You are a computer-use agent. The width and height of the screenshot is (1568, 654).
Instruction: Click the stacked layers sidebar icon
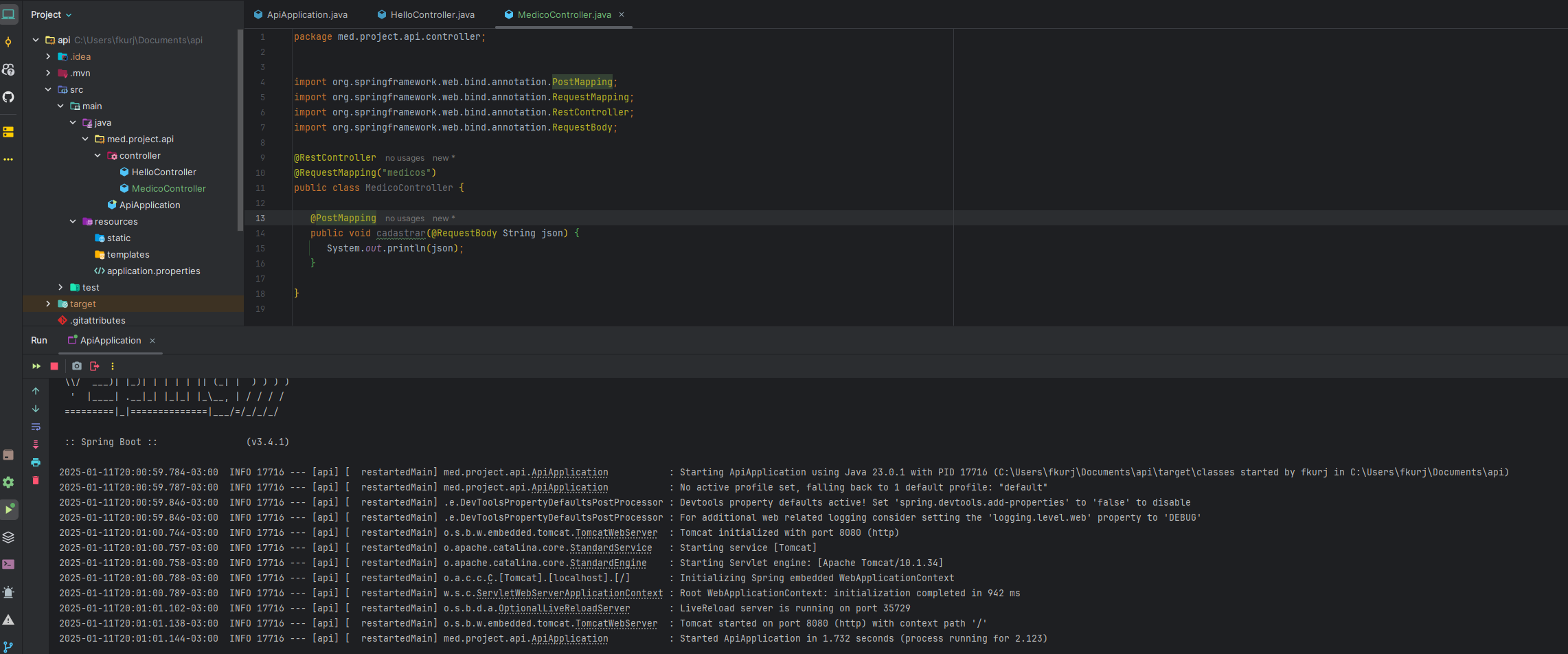(x=8, y=537)
